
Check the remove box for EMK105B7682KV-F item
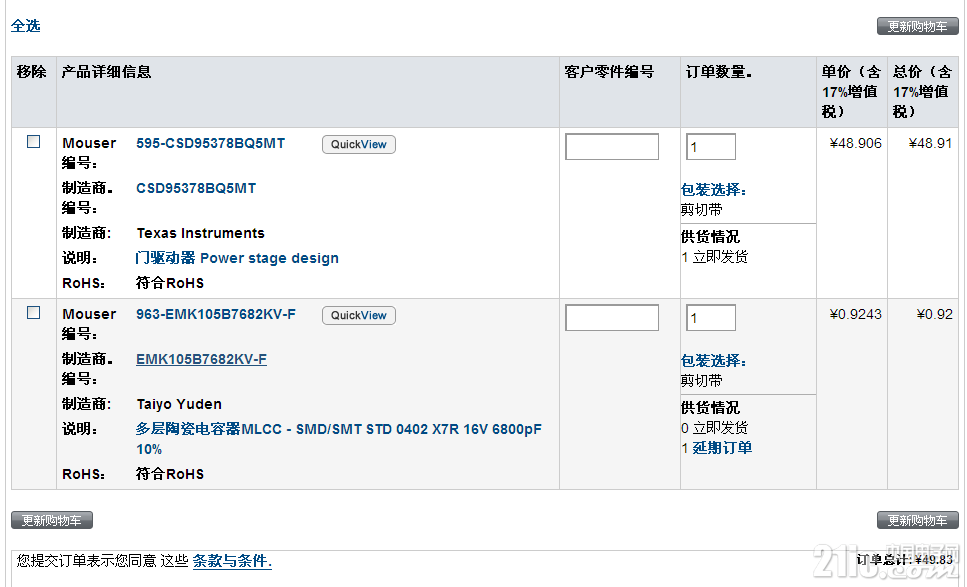(33, 313)
